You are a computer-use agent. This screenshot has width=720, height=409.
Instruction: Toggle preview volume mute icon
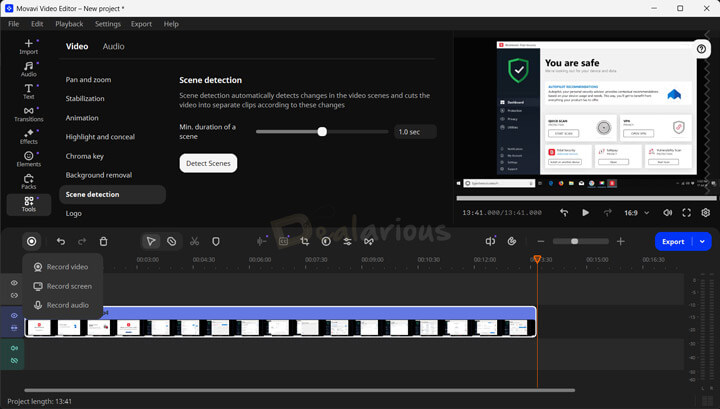point(667,212)
